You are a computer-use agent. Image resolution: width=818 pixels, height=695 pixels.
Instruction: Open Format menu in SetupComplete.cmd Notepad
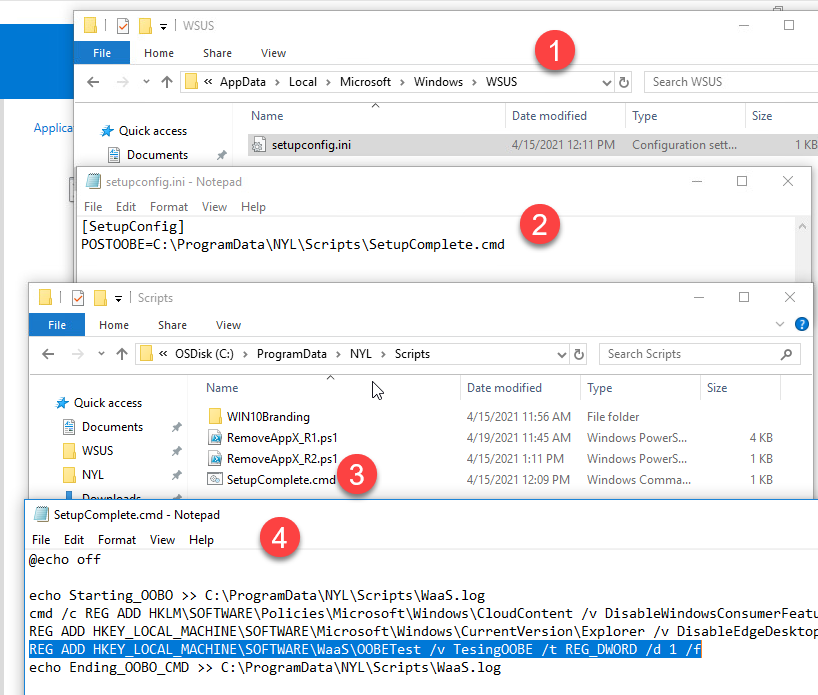pos(117,540)
